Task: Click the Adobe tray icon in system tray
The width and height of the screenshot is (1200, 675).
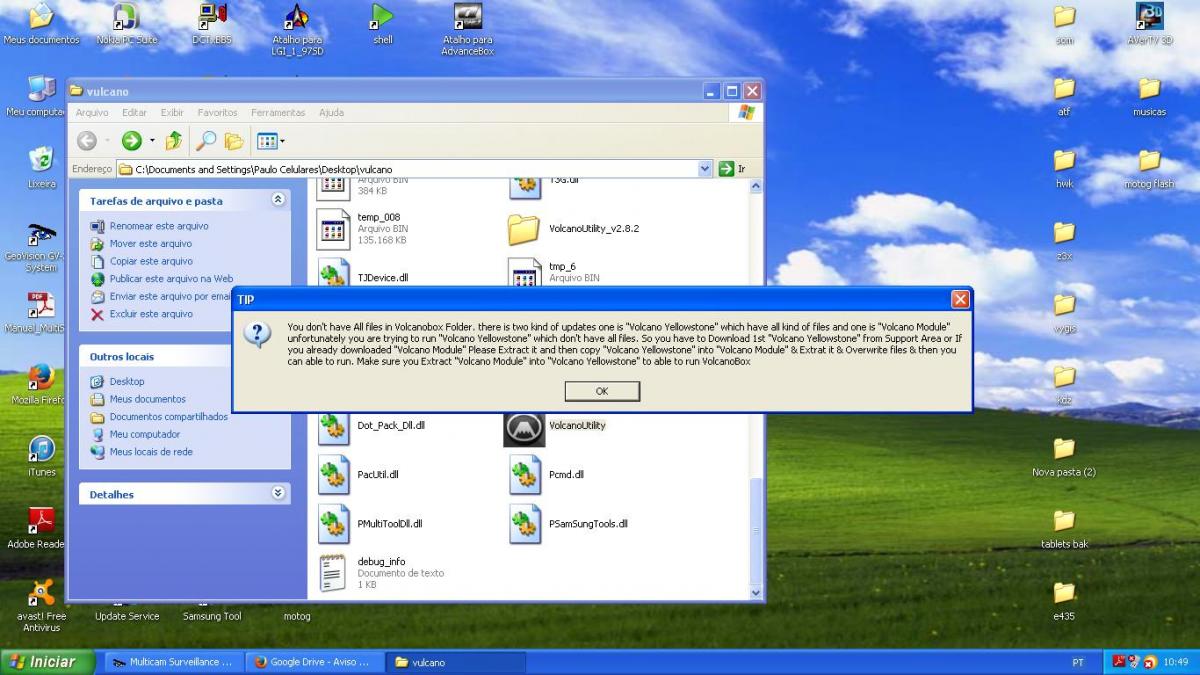Action: tap(1120, 662)
